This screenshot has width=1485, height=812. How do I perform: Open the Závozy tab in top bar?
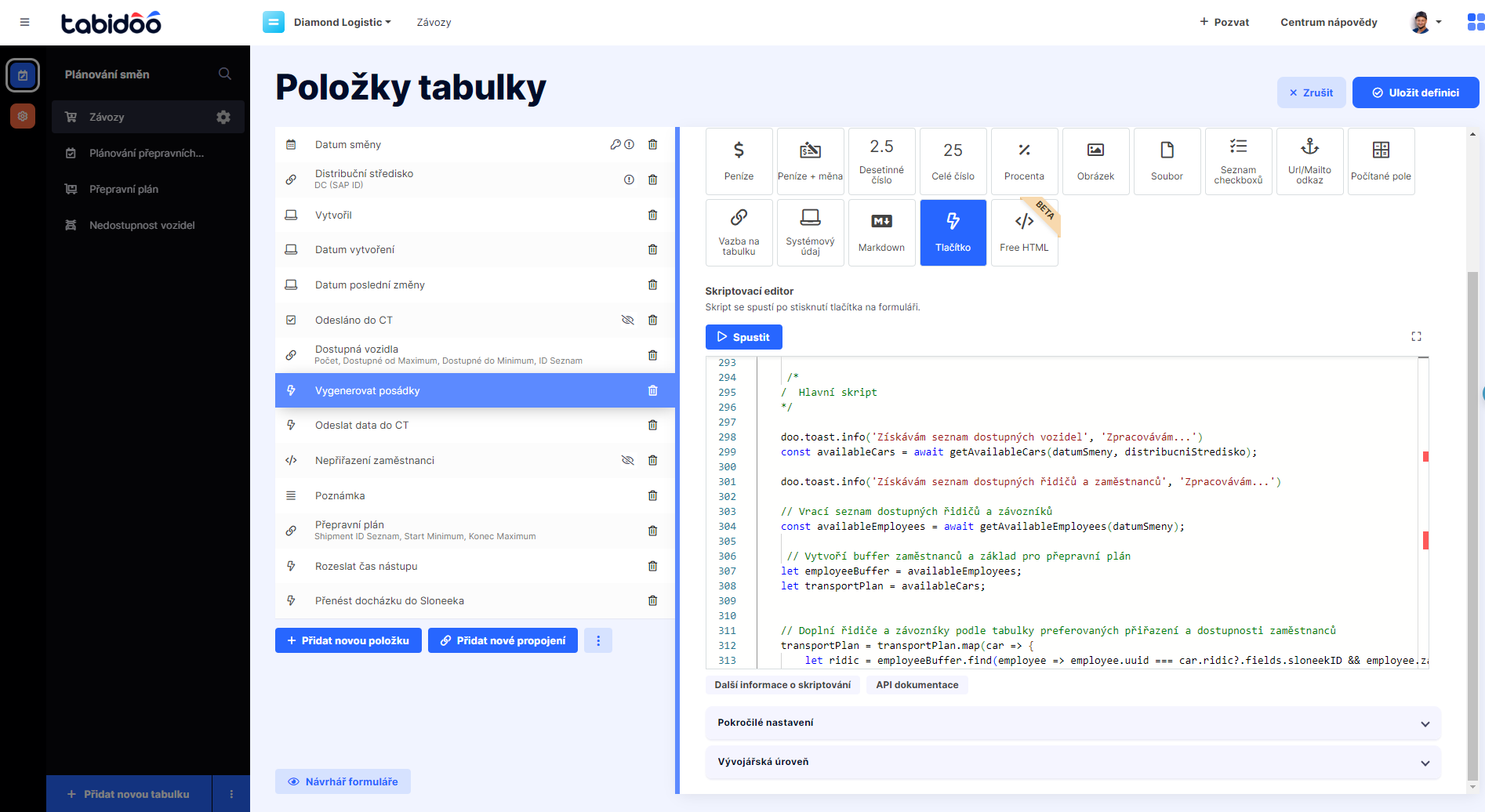[434, 22]
